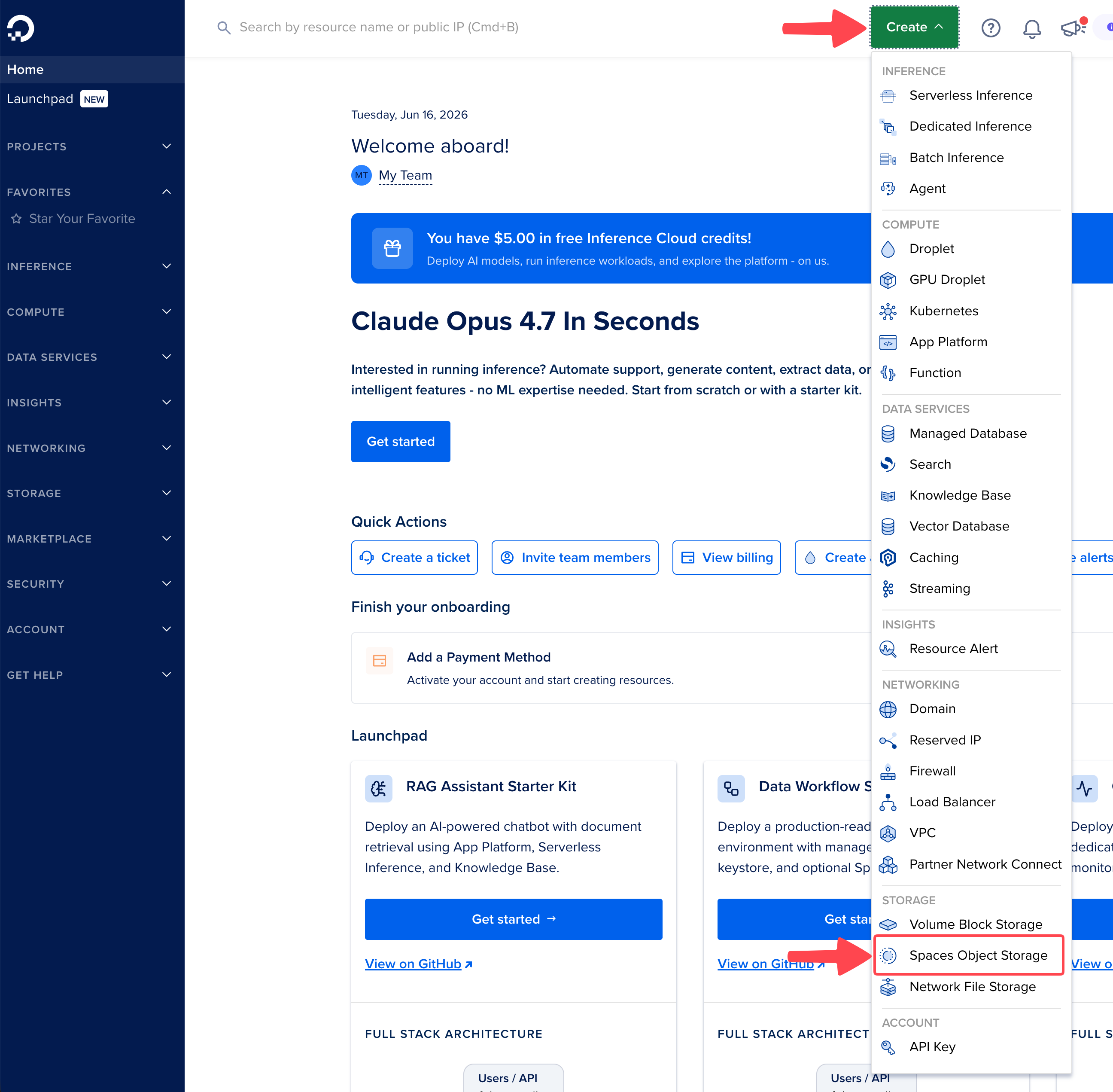Viewport: 1113px width, 1092px height.
Task: Click the free credits gift icon
Action: [392, 248]
